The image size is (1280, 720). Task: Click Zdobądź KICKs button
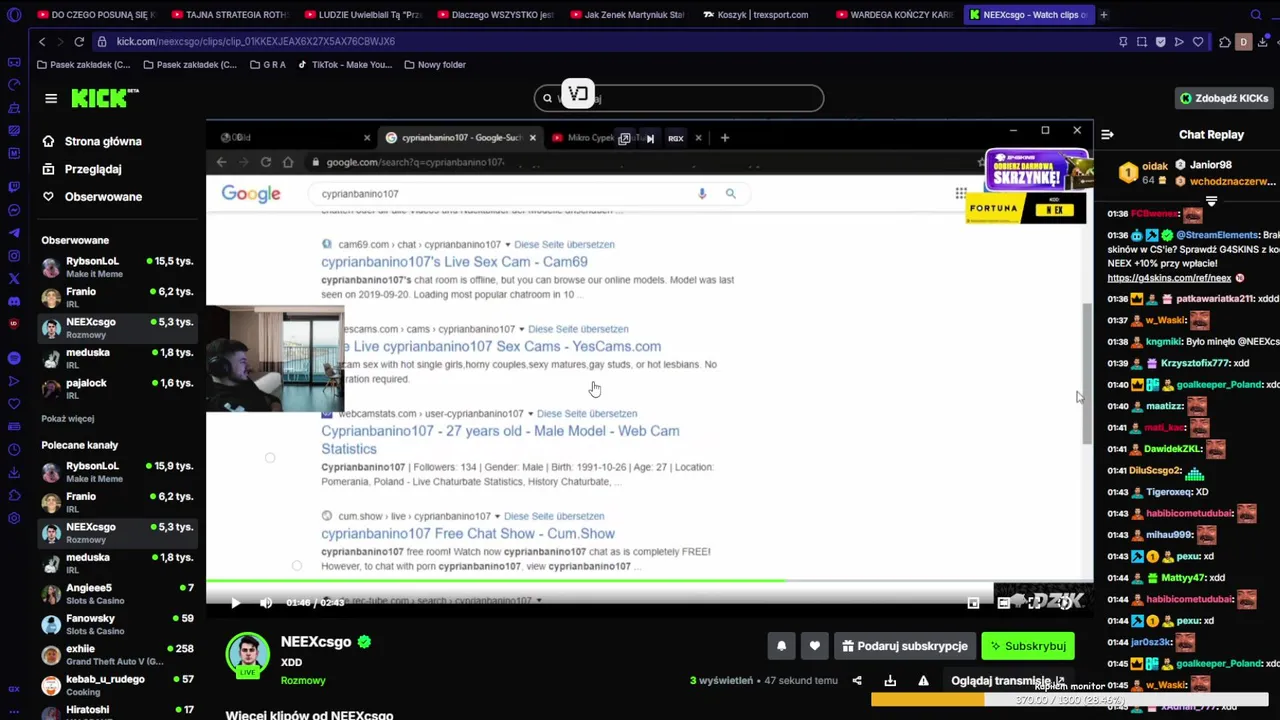tap(1225, 98)
